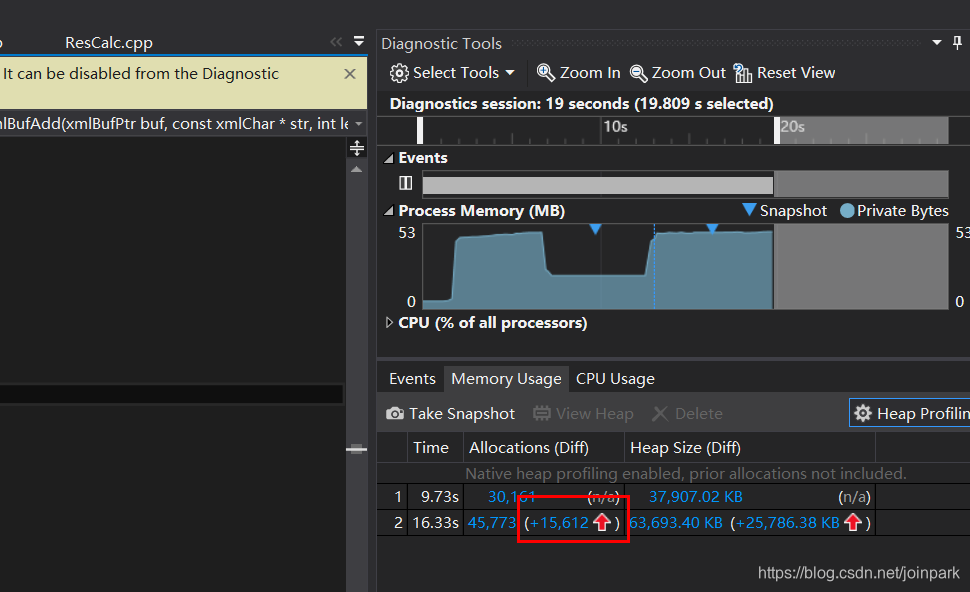Open the +25,786.38 KB heap diff
Viewport: 970px width, 592px height.
coord(788,523)
